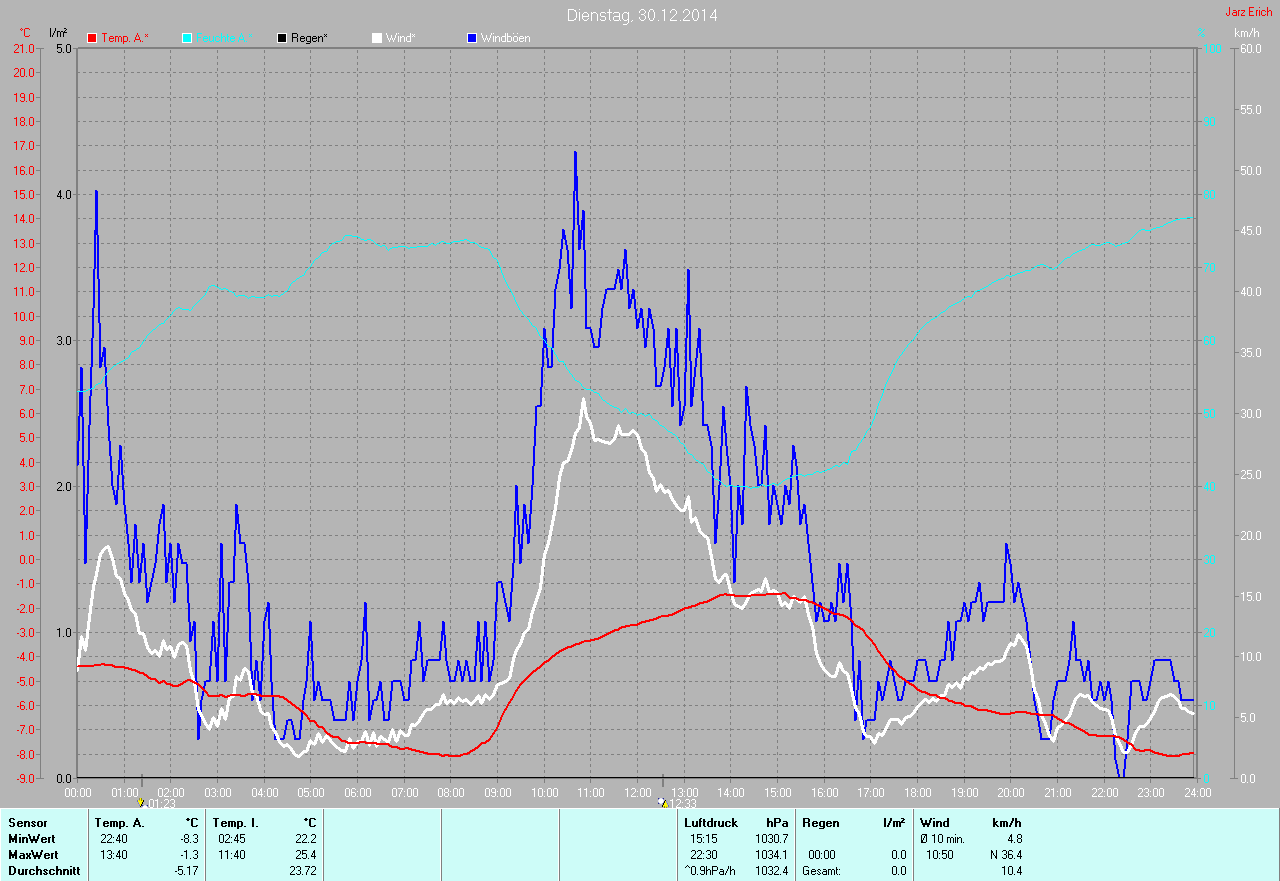Image resolution: width=1280 pixels, height=881 pixels.
Task: Click the Luftdruck column header in the table
Action: (x=711, y=823)
